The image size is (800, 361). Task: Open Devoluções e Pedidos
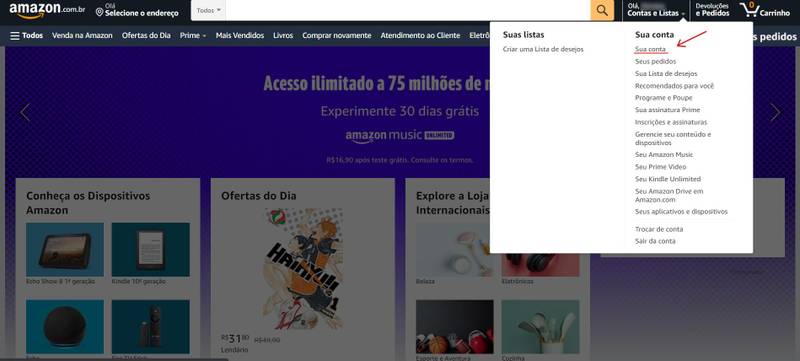[x=712, y=10]
